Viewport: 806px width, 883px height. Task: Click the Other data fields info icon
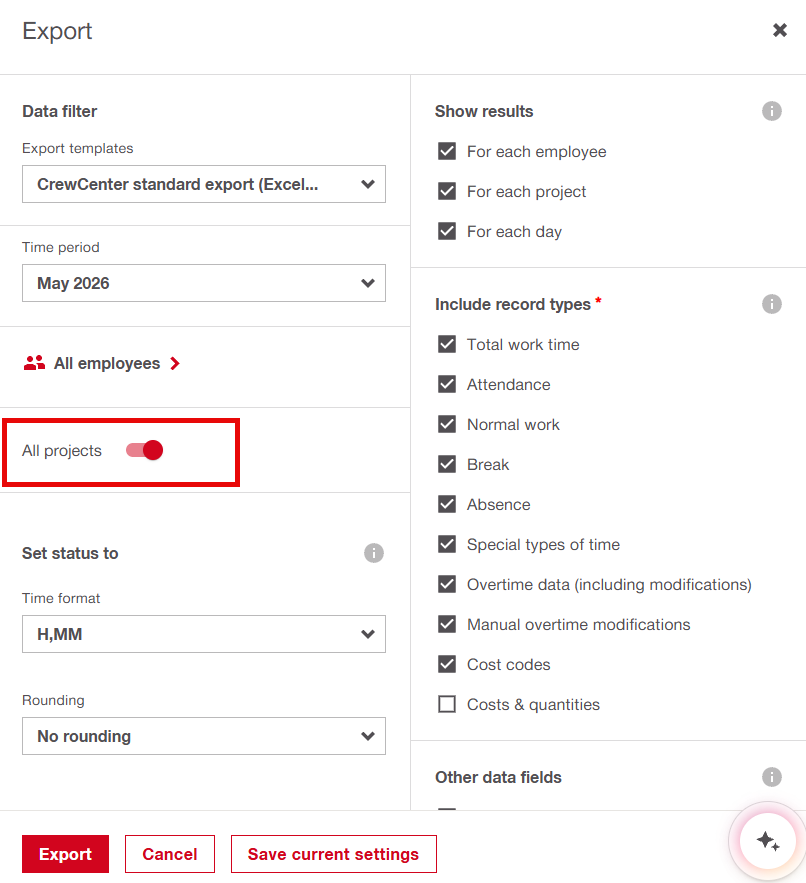pyautogui.click(x=771, y=777)
